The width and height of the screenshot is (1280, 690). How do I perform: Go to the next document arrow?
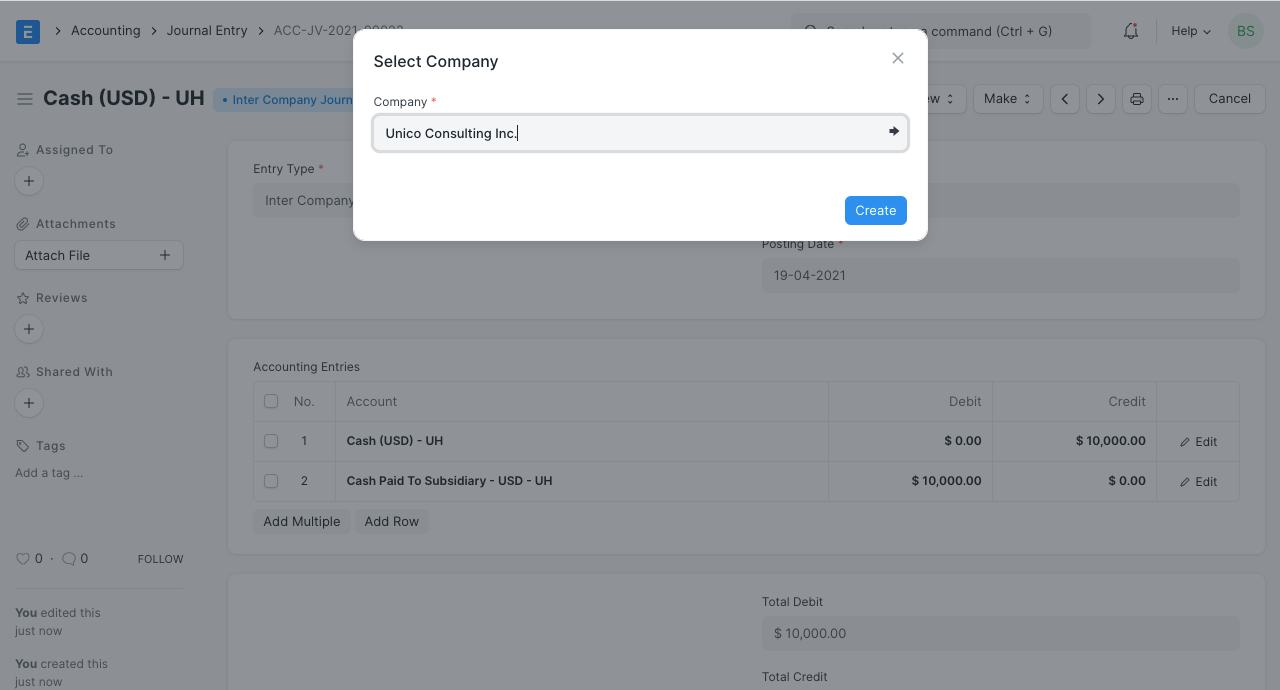click(1101, 99)
